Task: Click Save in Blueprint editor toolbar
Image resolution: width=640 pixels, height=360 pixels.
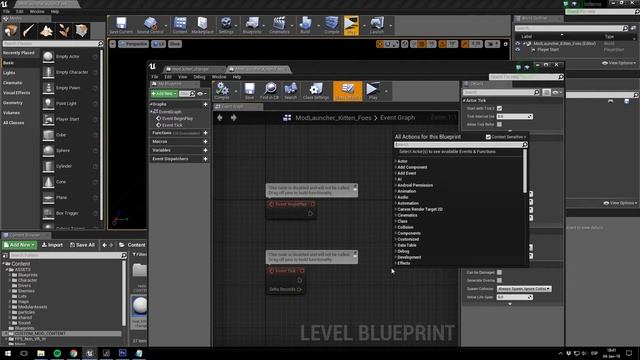Action: 249,91
